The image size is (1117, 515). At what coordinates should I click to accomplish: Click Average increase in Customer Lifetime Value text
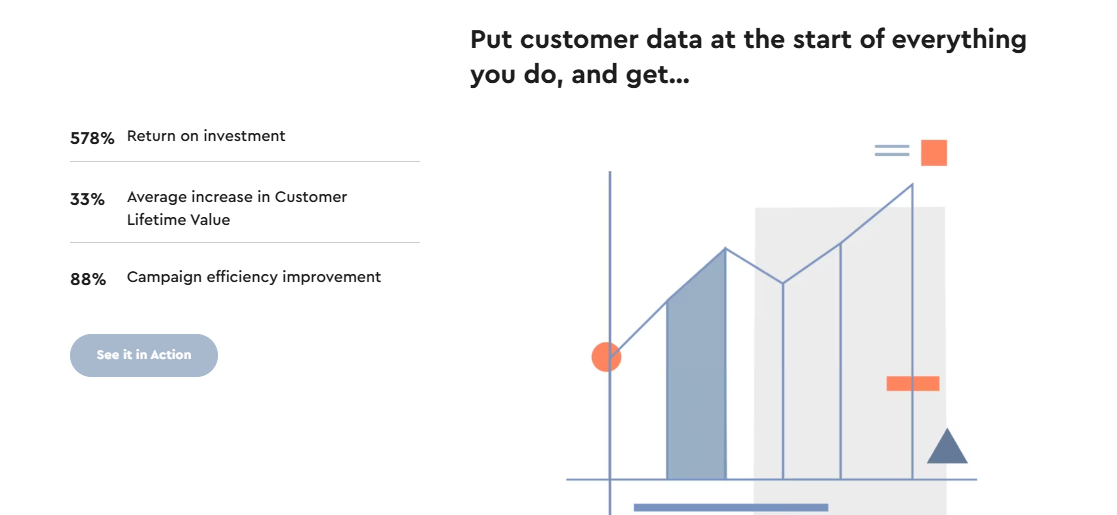[237, 208]
